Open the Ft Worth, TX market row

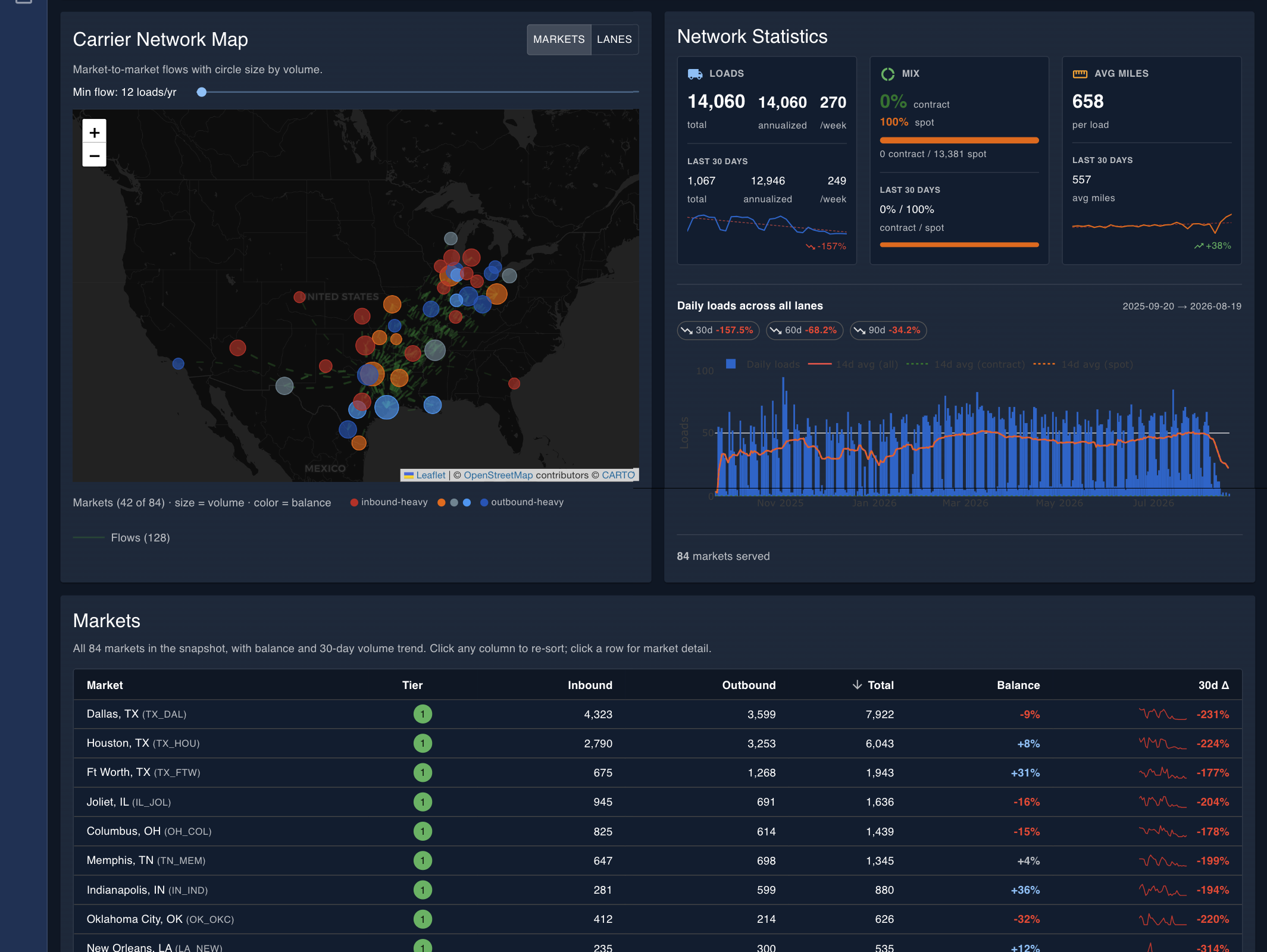(658, 772)
